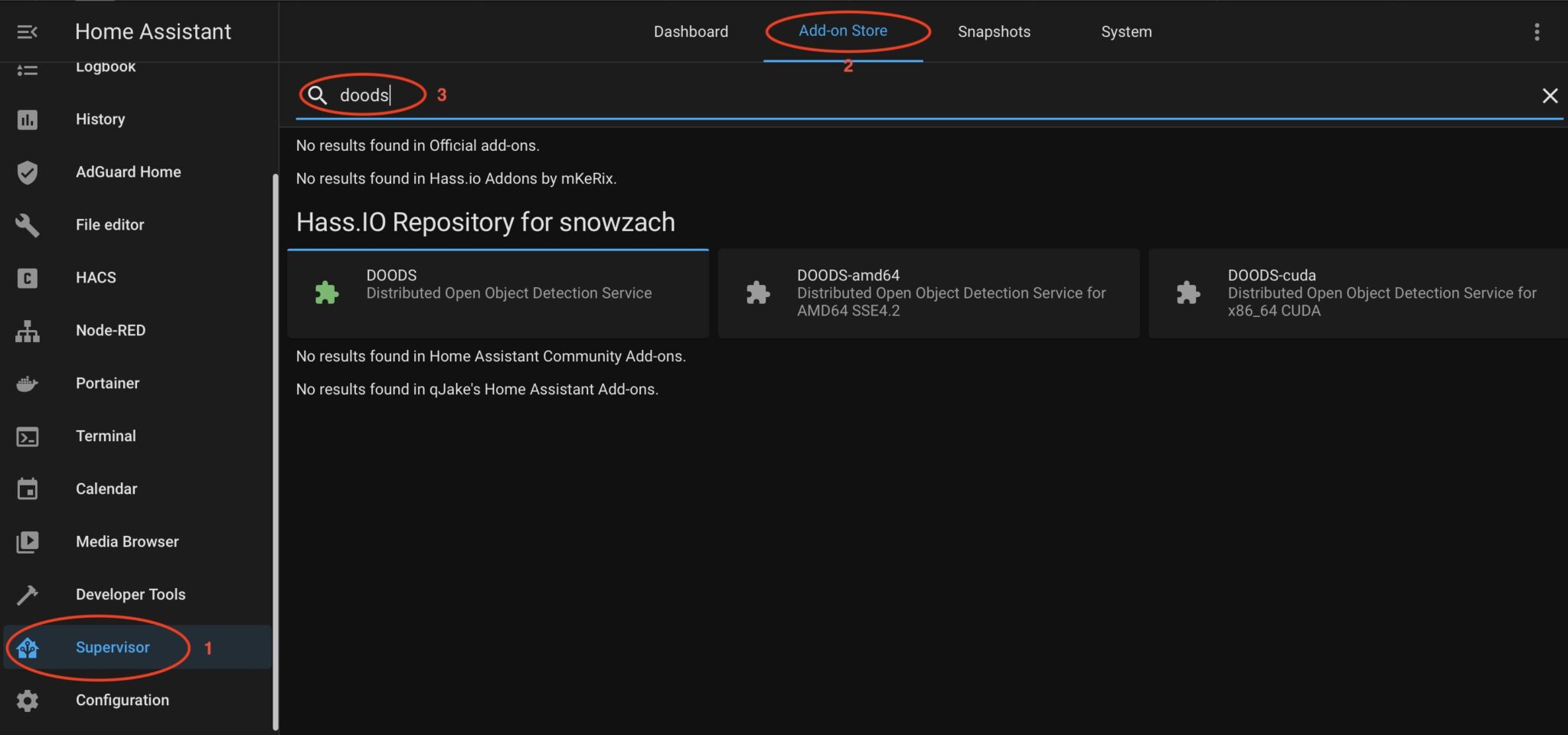Open Configuration using the gear icon
This screenshot has height=735, width=1568.
pos(28,701)
